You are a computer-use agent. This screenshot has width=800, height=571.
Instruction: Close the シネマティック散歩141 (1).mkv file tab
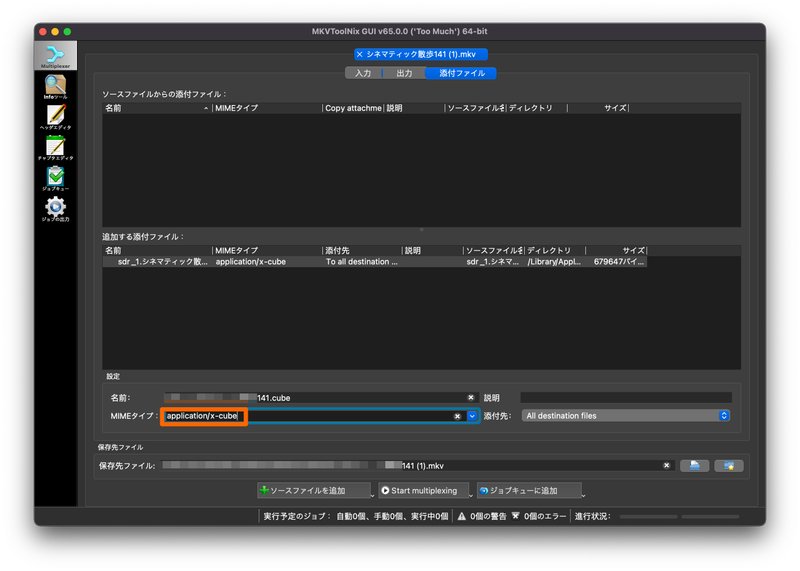click(x=359, y=54)
